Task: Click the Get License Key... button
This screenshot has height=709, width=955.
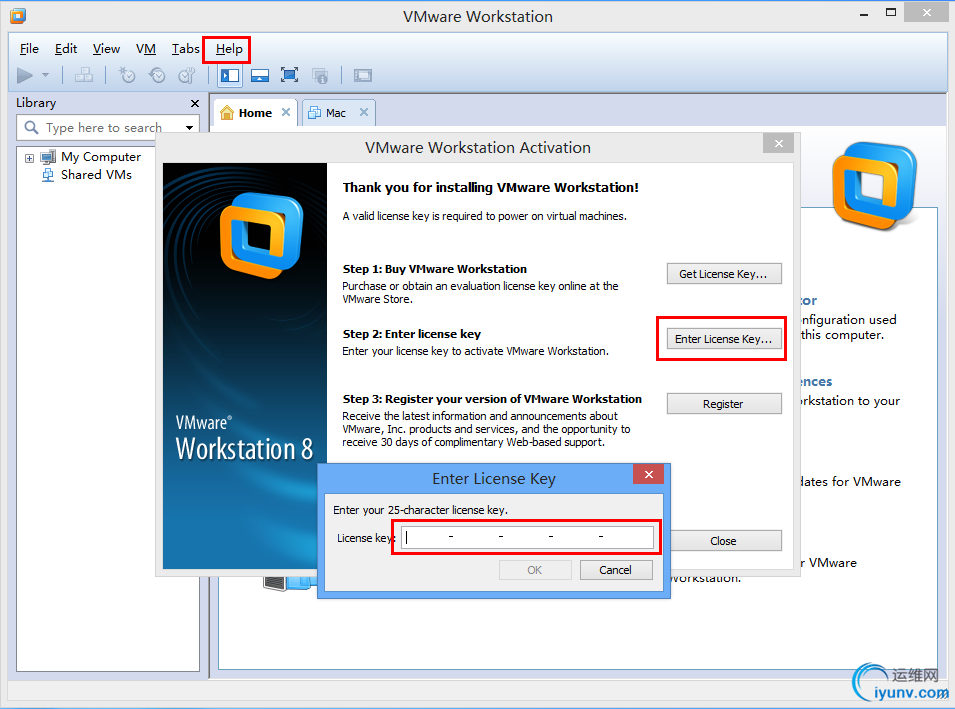Action: [x=724, y=274]
